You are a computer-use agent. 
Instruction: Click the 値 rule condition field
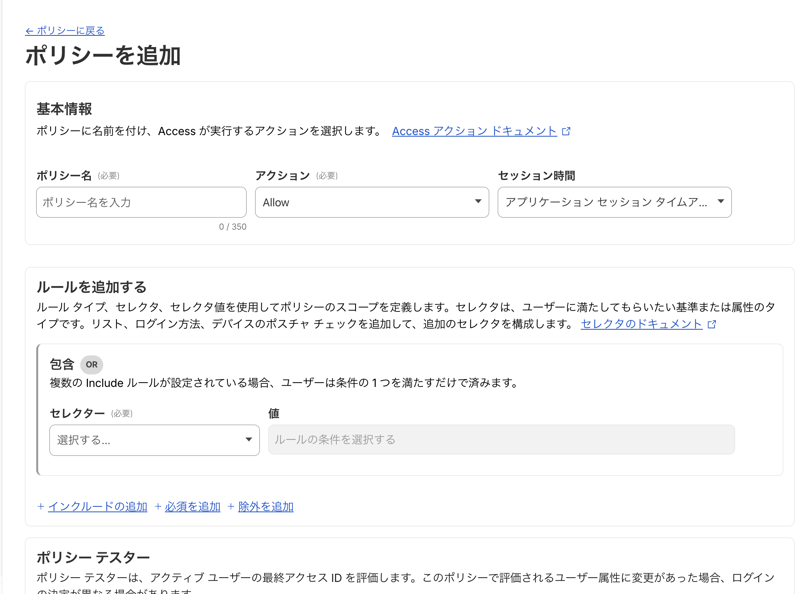[x=503, y=440]
